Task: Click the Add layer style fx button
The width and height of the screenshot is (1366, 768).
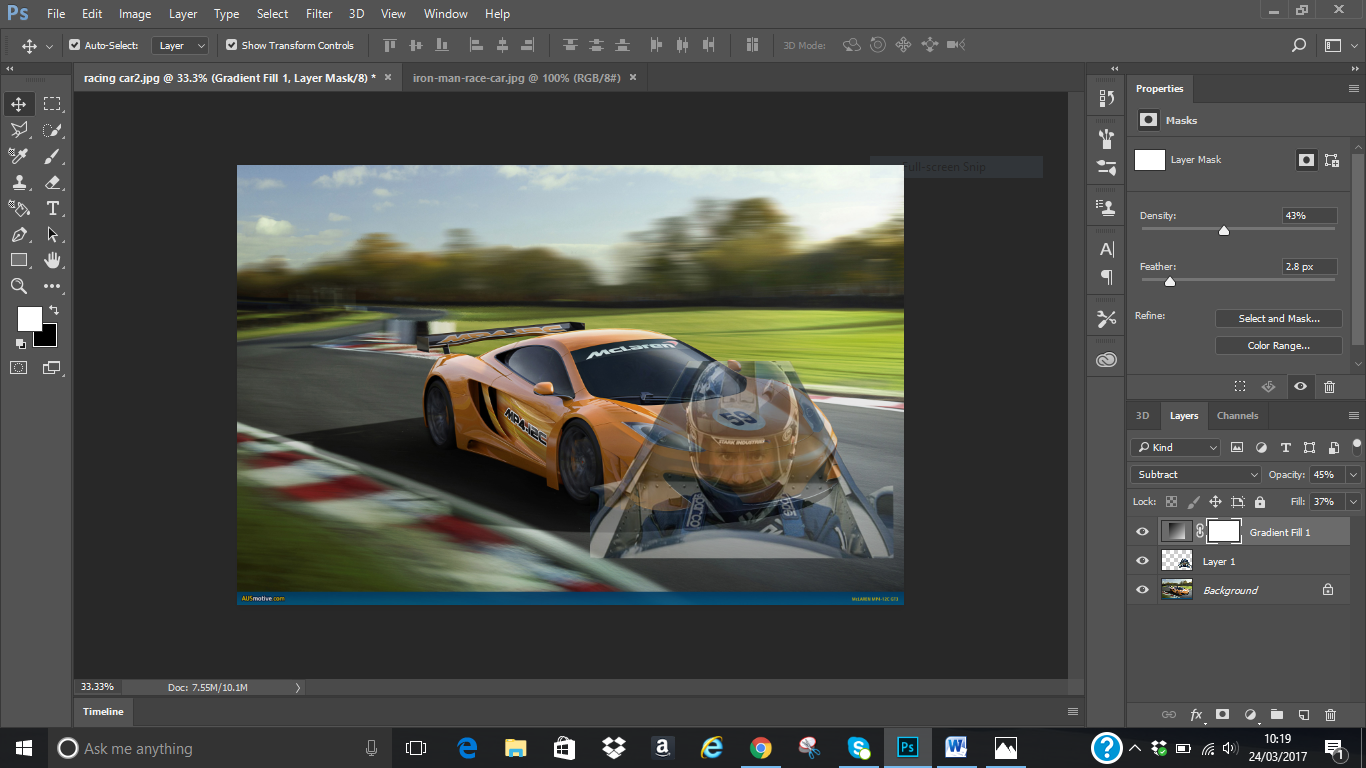Action: [1196, 714]
